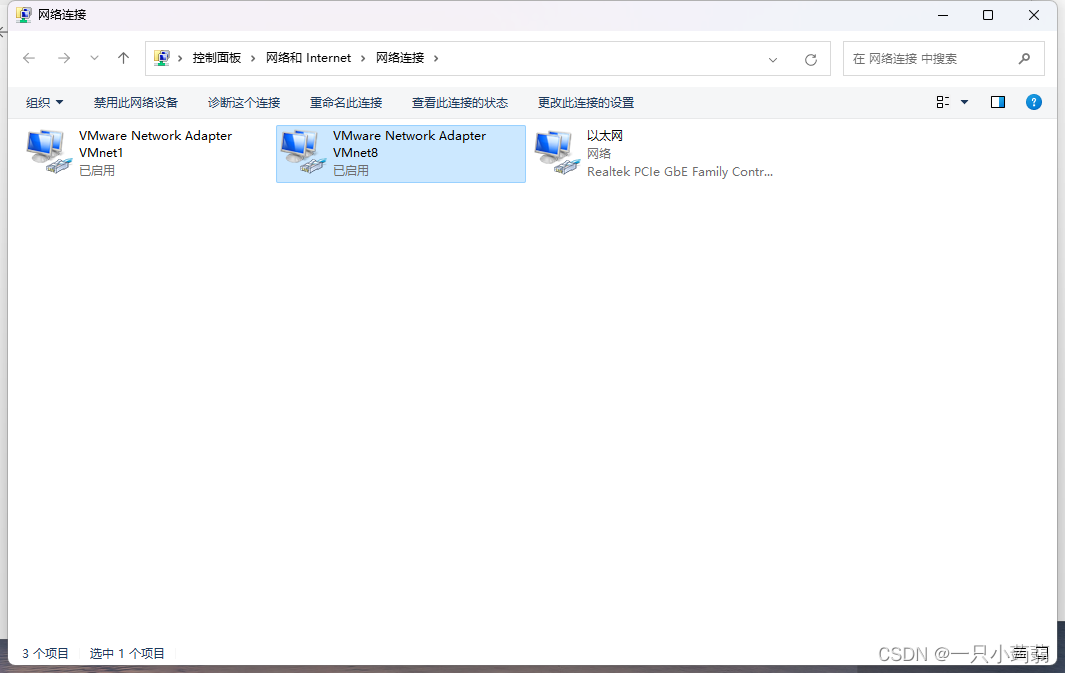Close the 网络连接 window

(x=1034, y=15)
